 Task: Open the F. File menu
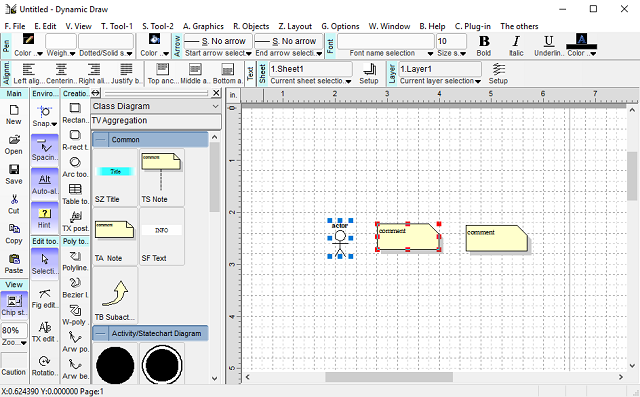click(x=15, y=26)
